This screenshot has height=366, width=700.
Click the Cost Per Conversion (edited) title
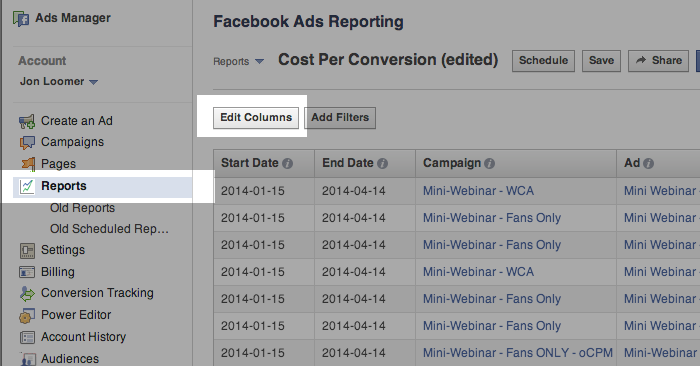(388, 60)
